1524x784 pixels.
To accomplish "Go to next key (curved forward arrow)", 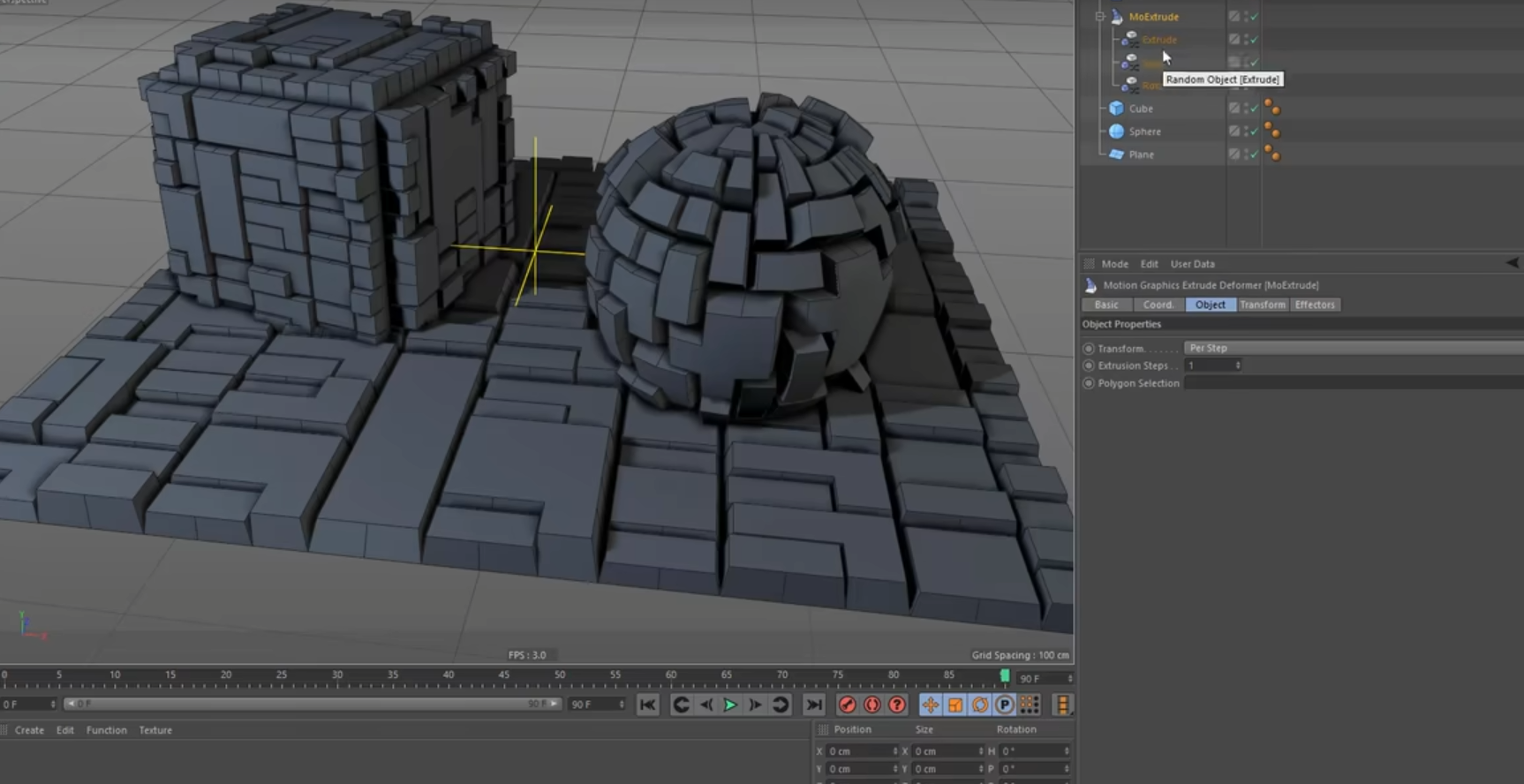I will (x=781, y=705).
